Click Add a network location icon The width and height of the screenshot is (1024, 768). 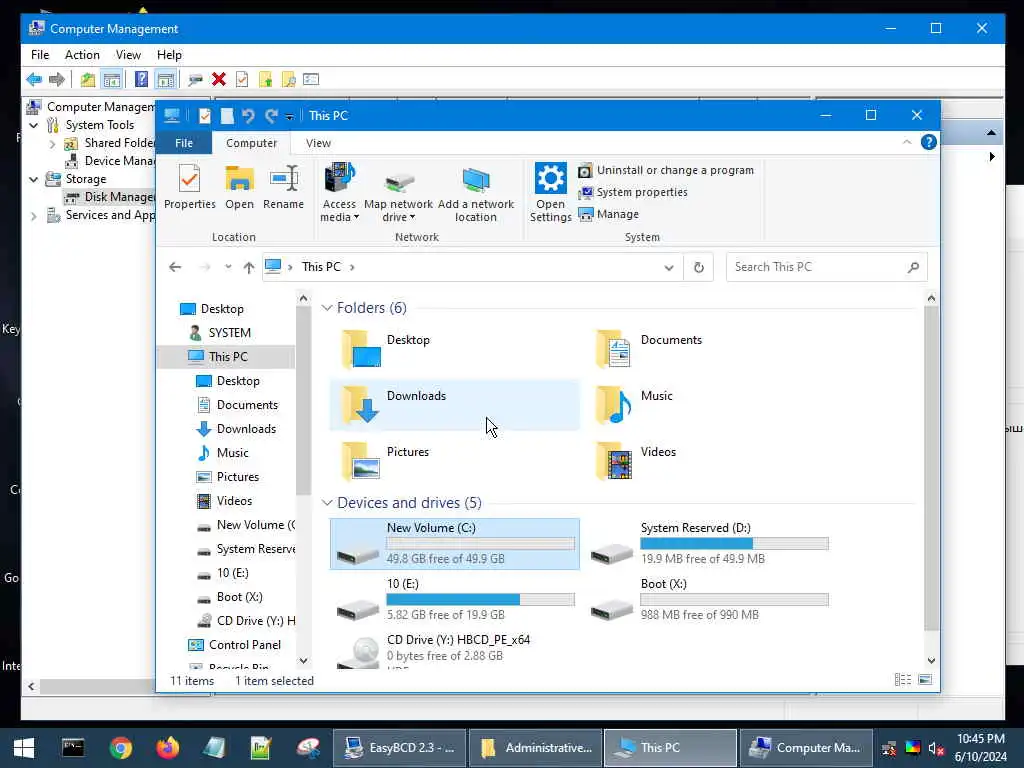[x=475, y=193]
